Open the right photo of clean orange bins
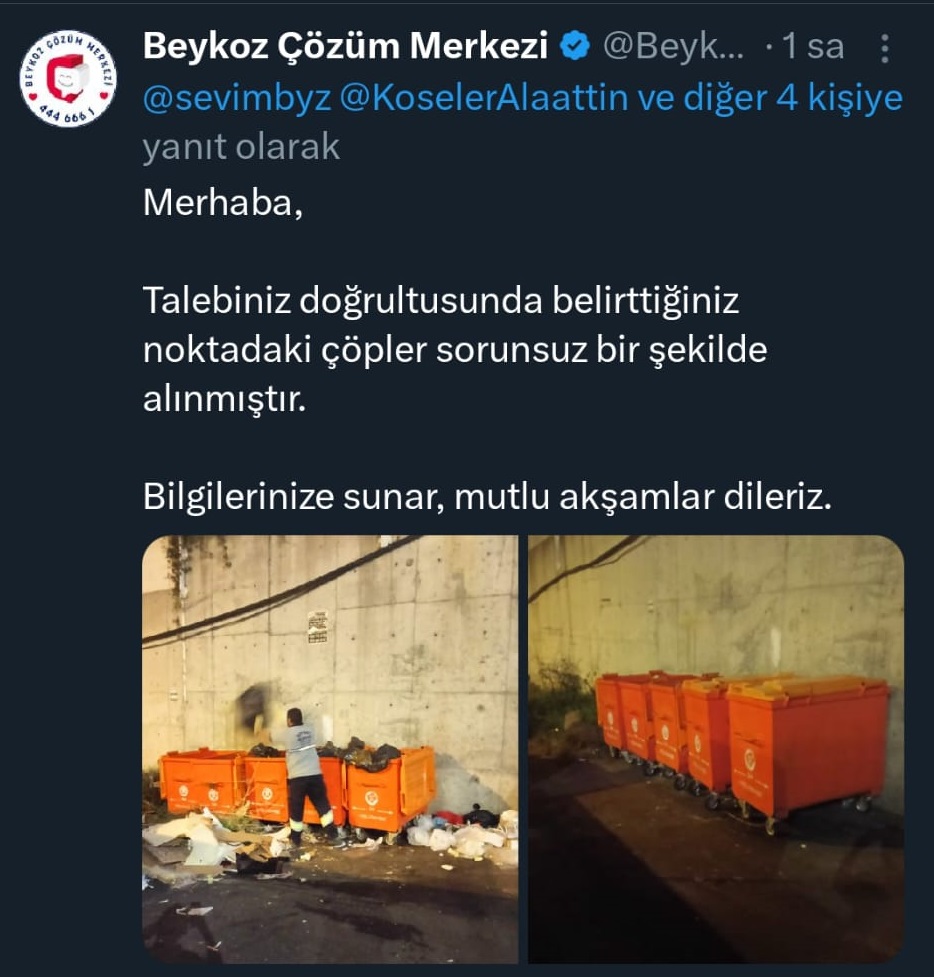The height and width of the screenshot is (977, 934). click(x=716, y=748)
